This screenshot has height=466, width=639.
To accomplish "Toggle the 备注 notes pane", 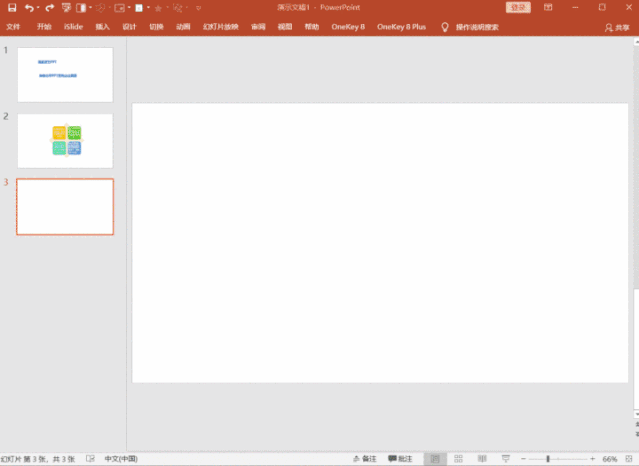I will pyautogui.click(x=365, y=458).
